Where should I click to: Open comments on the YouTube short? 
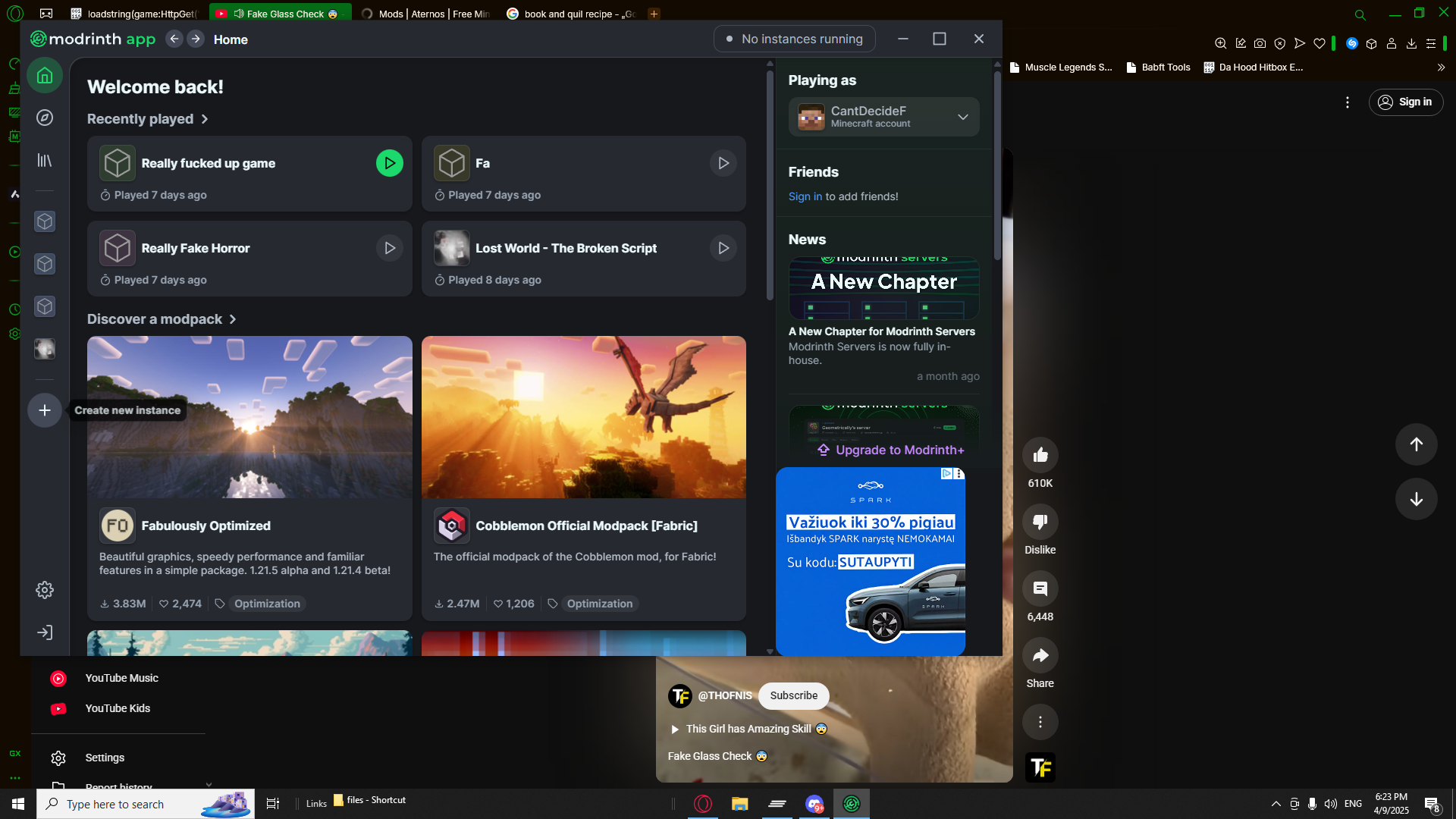pos(1040,588)
